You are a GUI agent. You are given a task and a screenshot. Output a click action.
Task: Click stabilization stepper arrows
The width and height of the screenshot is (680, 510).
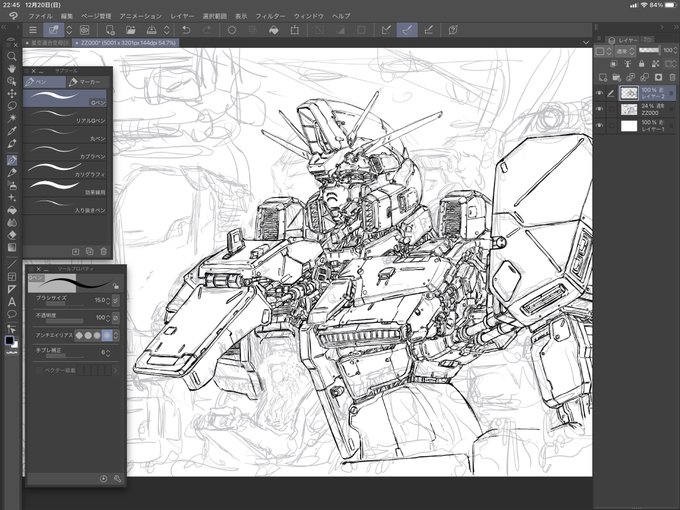tap(108, 353)
